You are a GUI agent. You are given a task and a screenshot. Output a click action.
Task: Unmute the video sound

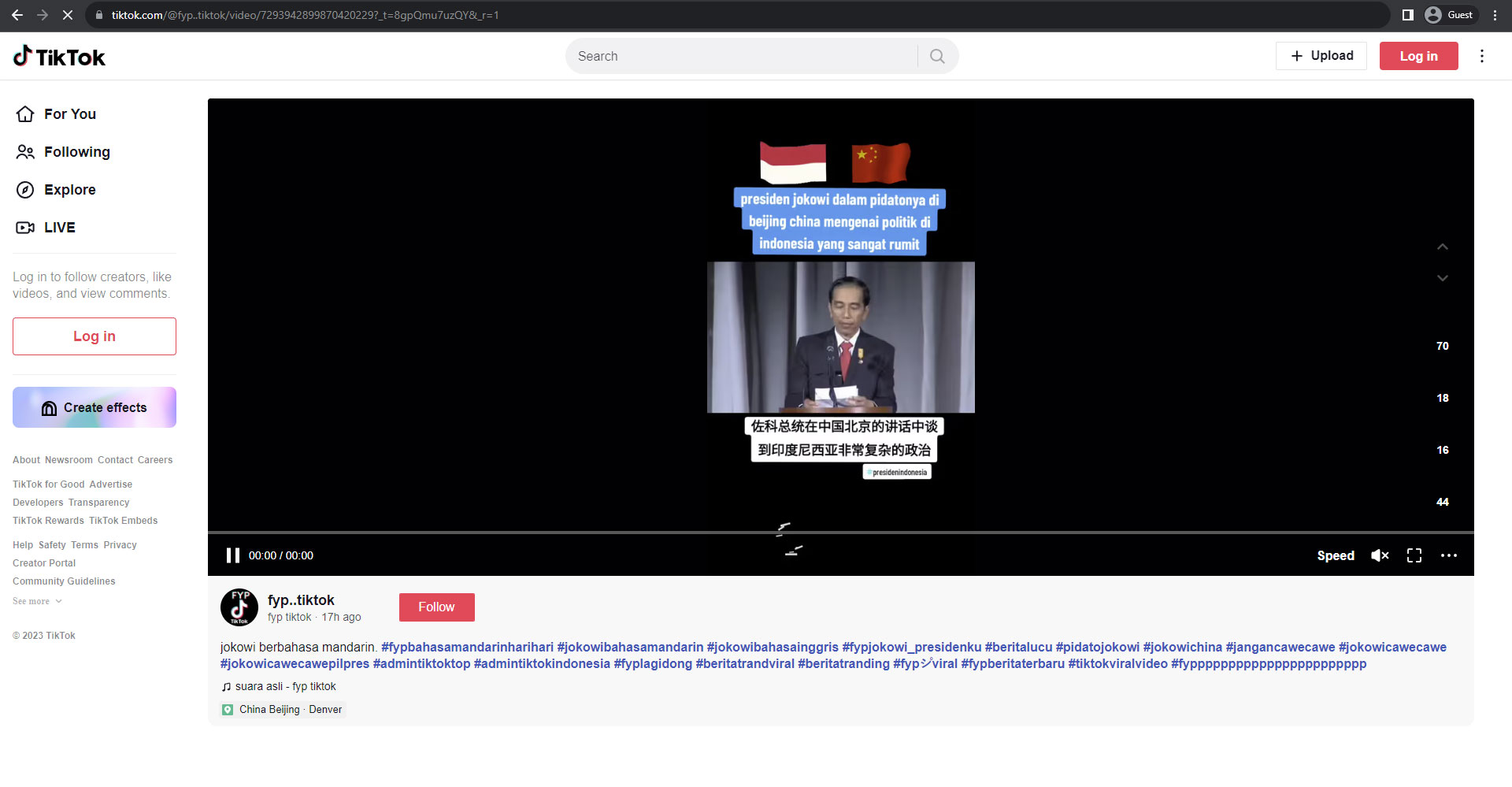click(x=1380, y=555)
